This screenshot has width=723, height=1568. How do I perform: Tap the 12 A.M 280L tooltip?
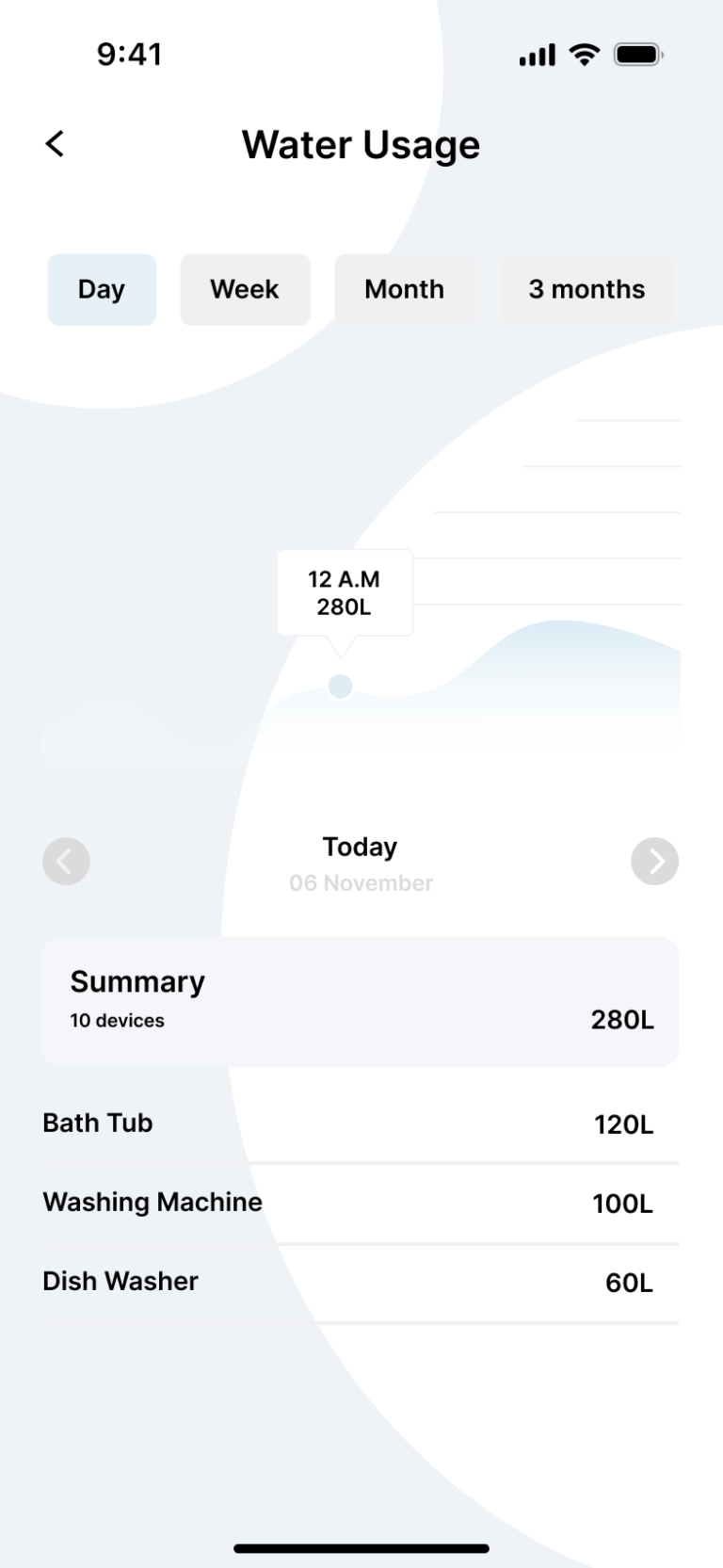click(345, 593)
